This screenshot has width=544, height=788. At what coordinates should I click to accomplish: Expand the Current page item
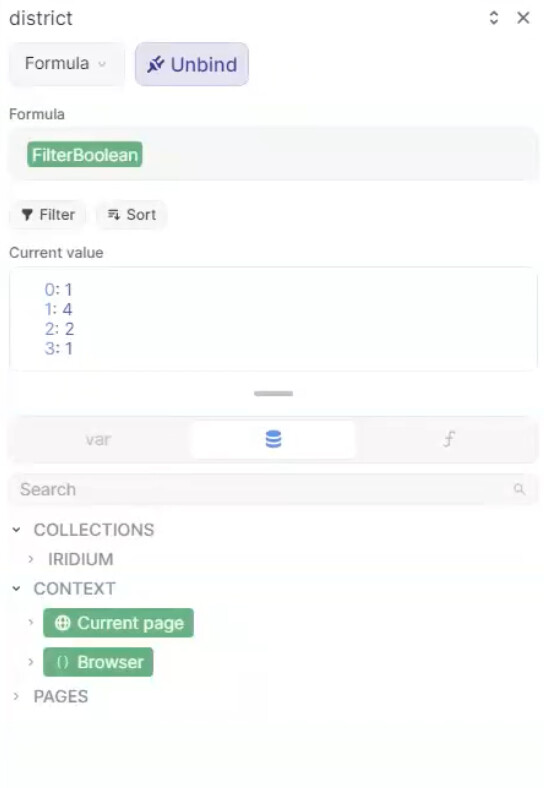[31, 623]
